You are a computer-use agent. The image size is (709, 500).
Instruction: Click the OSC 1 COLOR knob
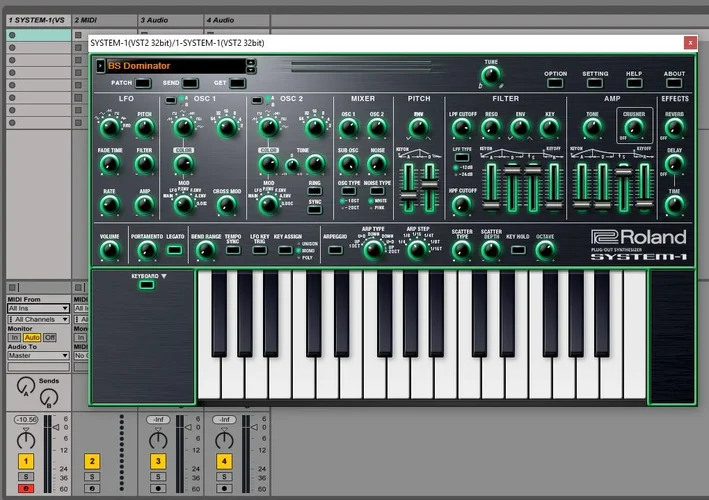[x=184, y=164]
